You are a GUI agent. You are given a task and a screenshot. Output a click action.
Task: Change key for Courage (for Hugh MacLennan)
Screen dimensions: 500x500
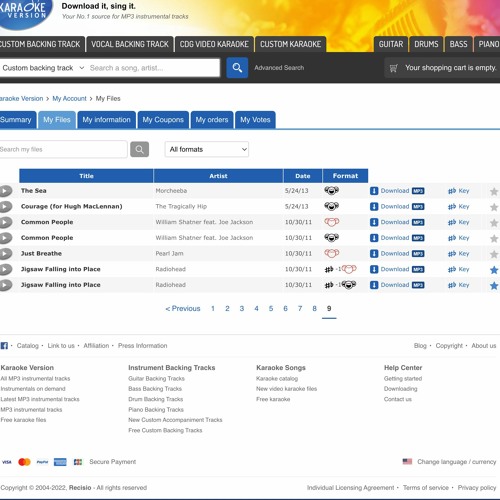459,206
